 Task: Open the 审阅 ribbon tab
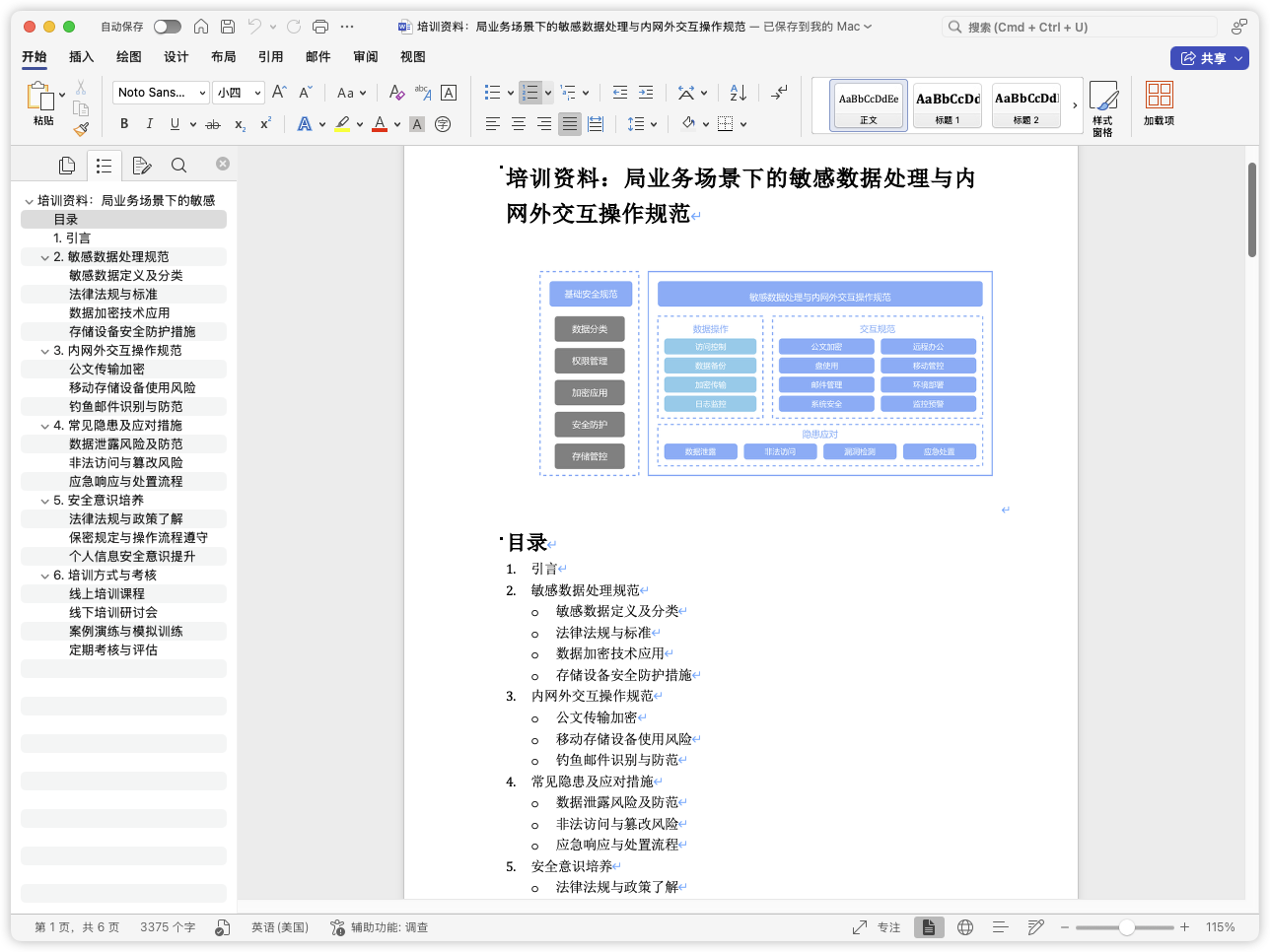pyautogui.click(x=366, y=57)
